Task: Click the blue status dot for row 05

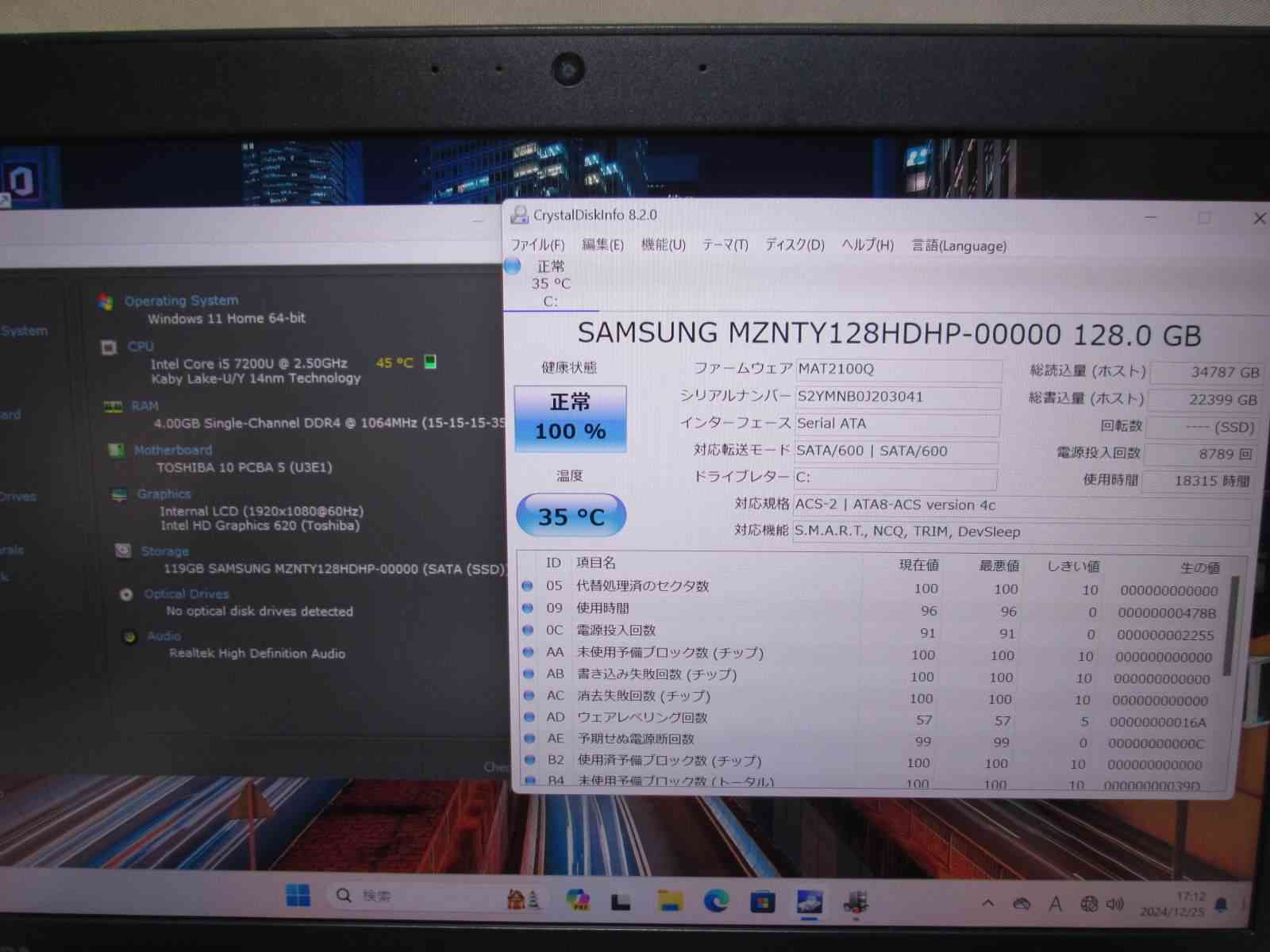Action: click(527, 586)
